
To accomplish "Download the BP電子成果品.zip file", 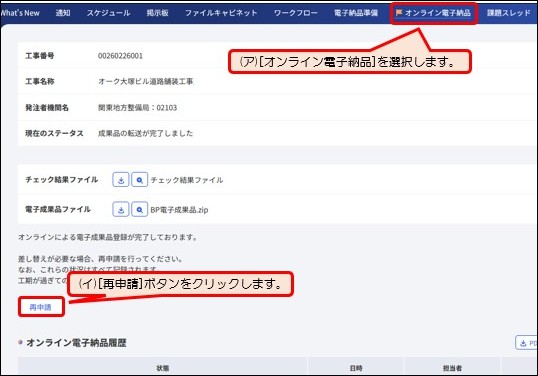I will pos(121,210).
